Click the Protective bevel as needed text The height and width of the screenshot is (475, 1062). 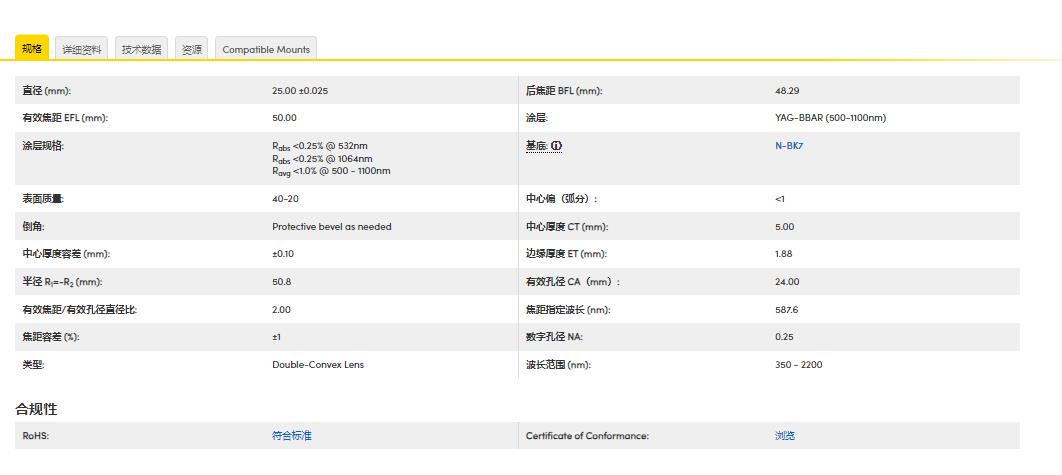[x=331, y=227]
